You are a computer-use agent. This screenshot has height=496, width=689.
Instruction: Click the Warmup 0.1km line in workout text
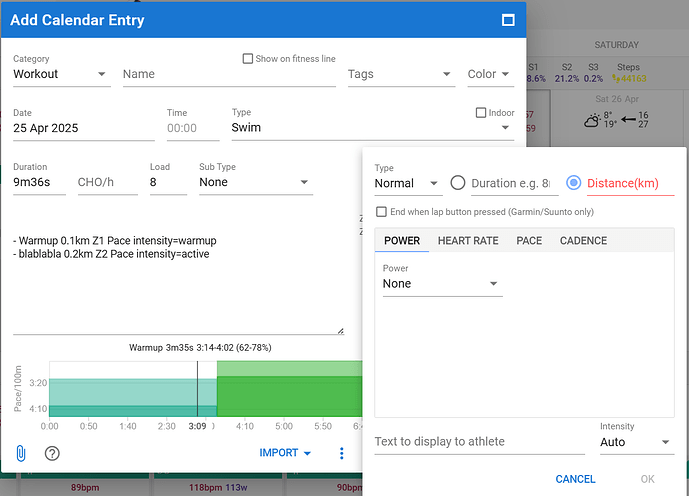pyautogui.click(x=115, y=240)
